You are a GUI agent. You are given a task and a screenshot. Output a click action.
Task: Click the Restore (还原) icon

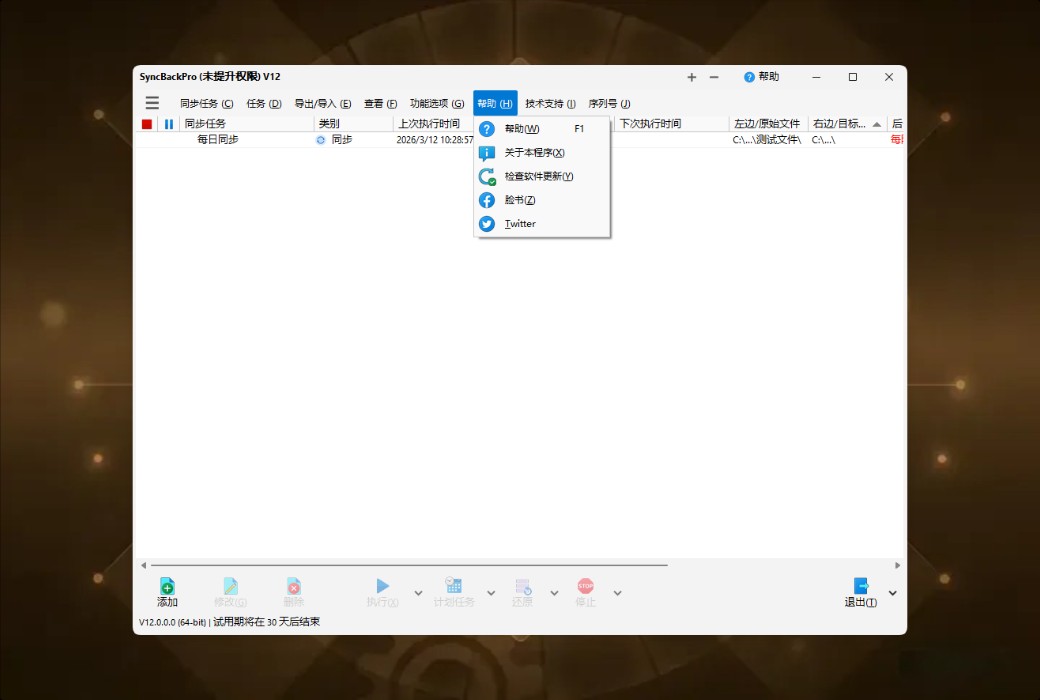pos(522,588)
